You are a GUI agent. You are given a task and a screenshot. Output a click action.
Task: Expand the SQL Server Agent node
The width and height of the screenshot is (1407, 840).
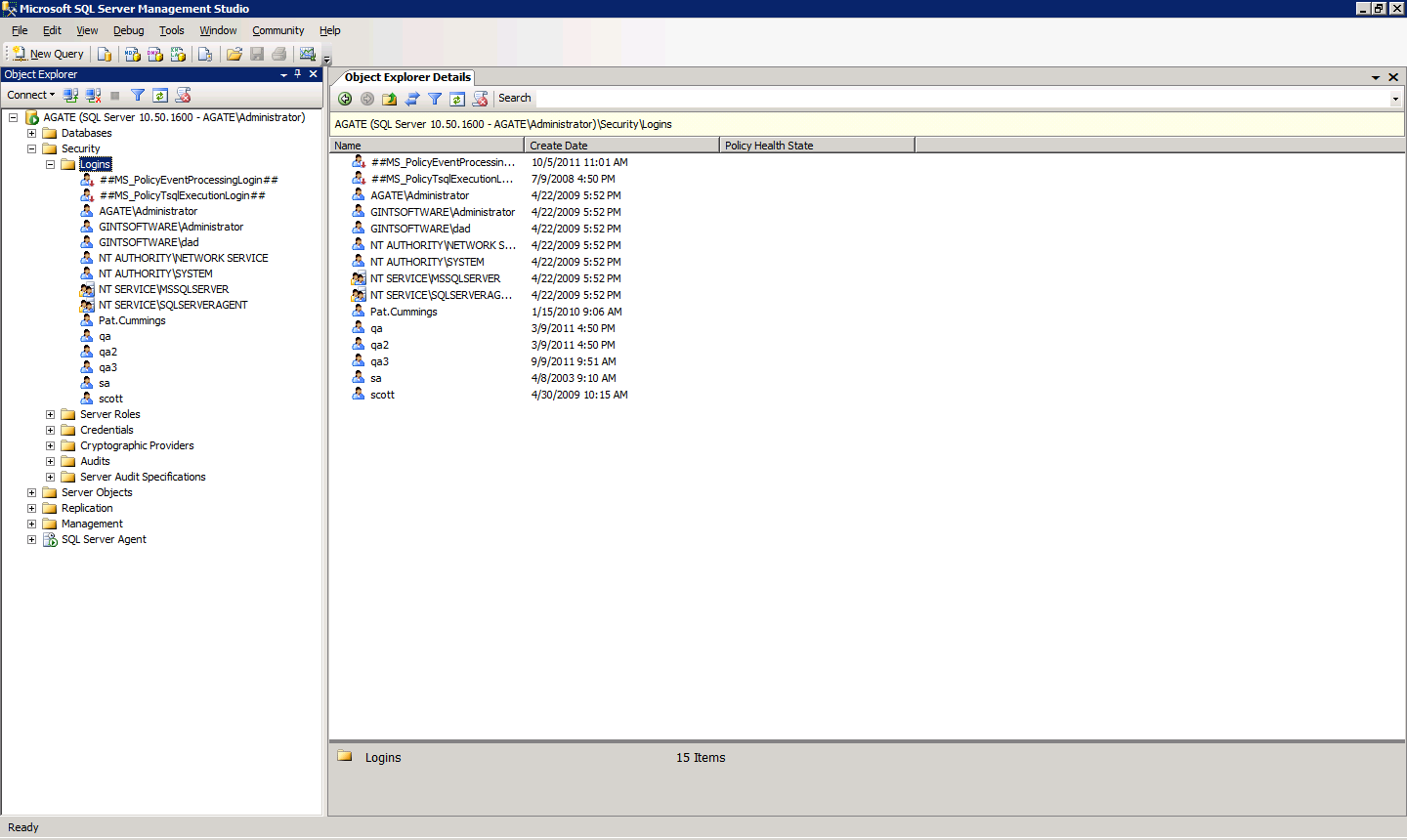click(31, 539)
